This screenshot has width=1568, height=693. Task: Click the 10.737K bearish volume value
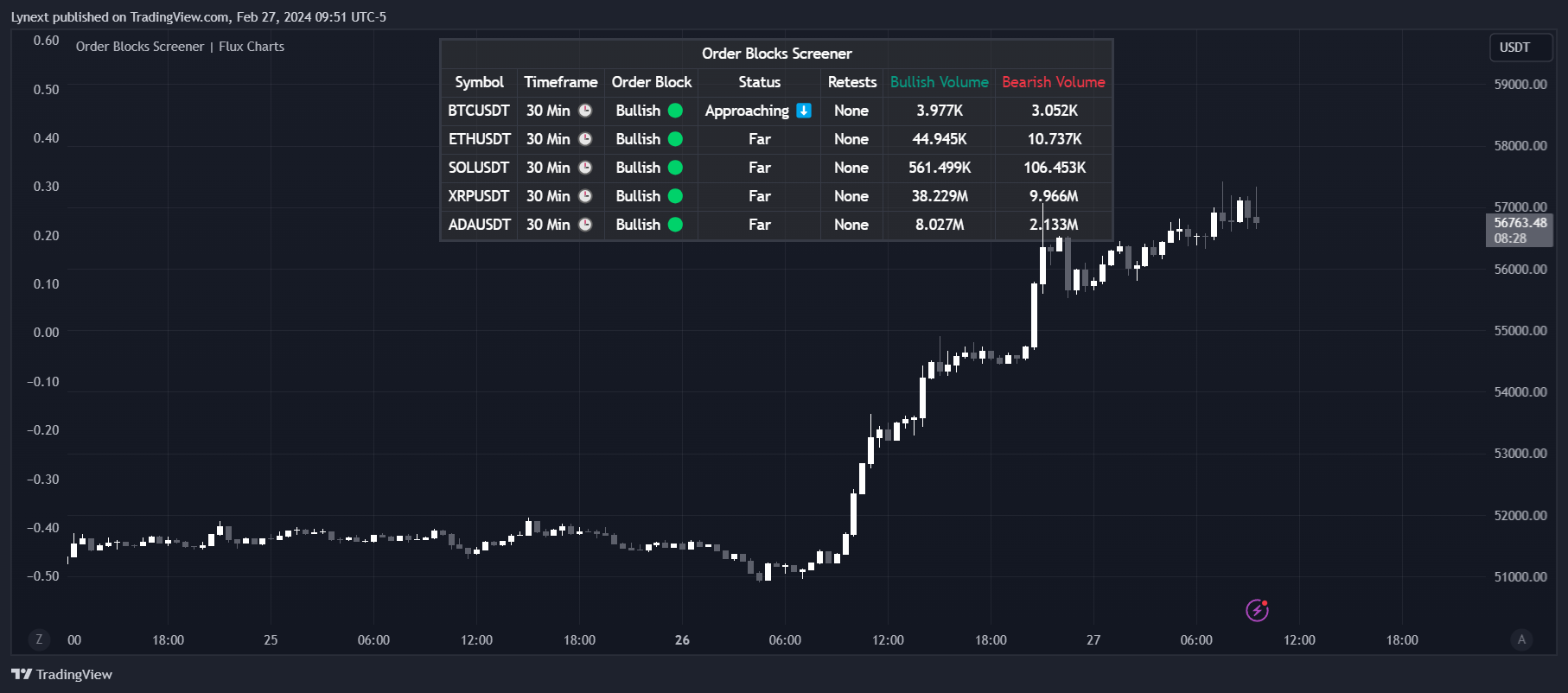(x=1055, y=139)
